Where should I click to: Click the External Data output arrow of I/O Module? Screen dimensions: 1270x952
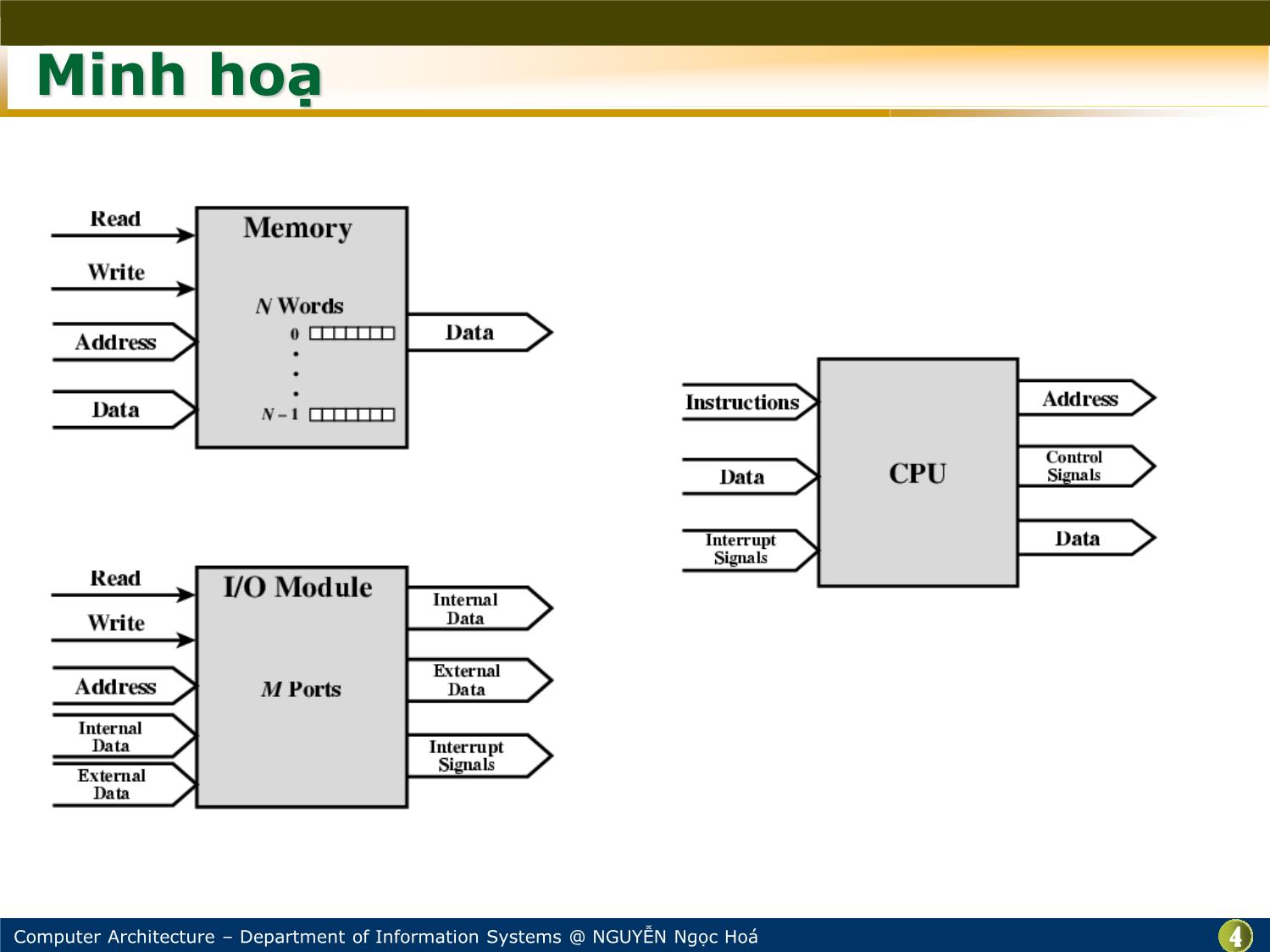(480, 680)
